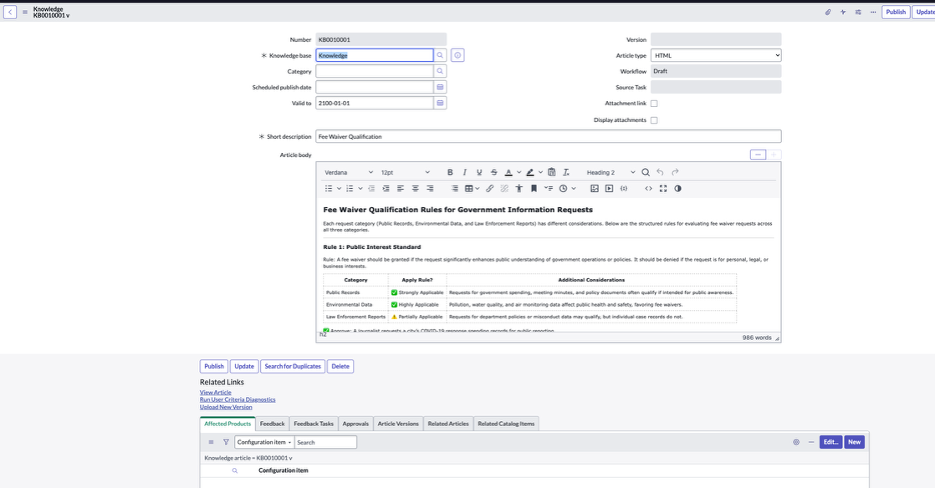The image size is (936, 488).
Task: Expand the table insert dropdown arrow
Action: [x=477, y=189]
